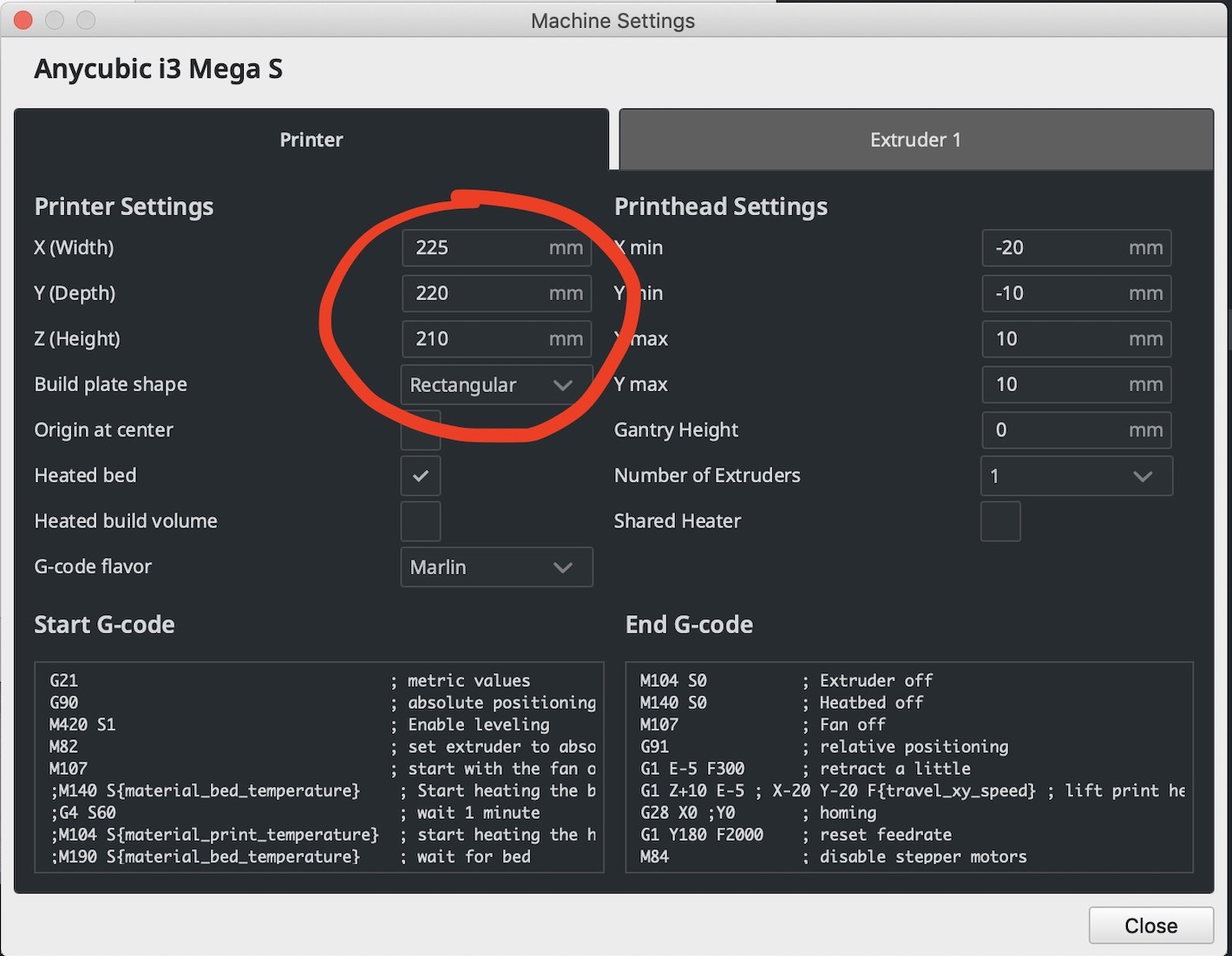Screen dimensions: 1232x956
Task: Click the ;G4 S60 wait 1 minute line
Action: 295,813
